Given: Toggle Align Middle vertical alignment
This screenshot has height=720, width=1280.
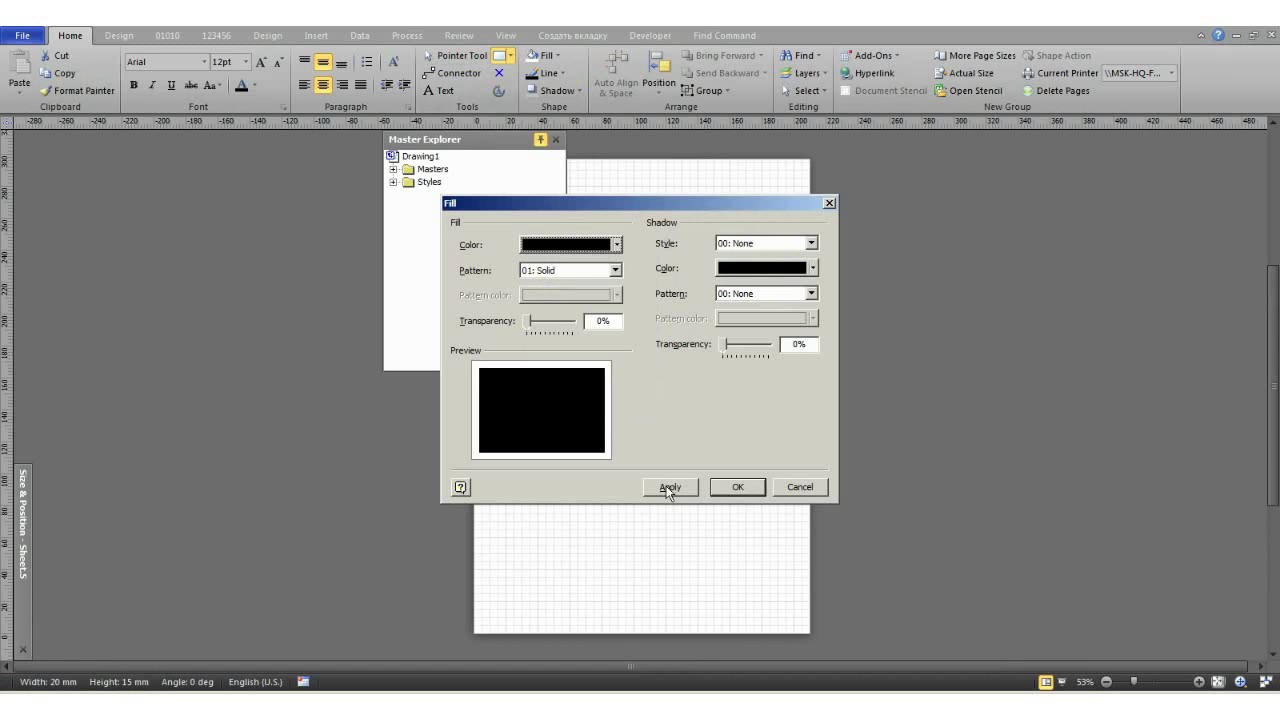Looking at the screenshot, I should [x=323, y=62].
